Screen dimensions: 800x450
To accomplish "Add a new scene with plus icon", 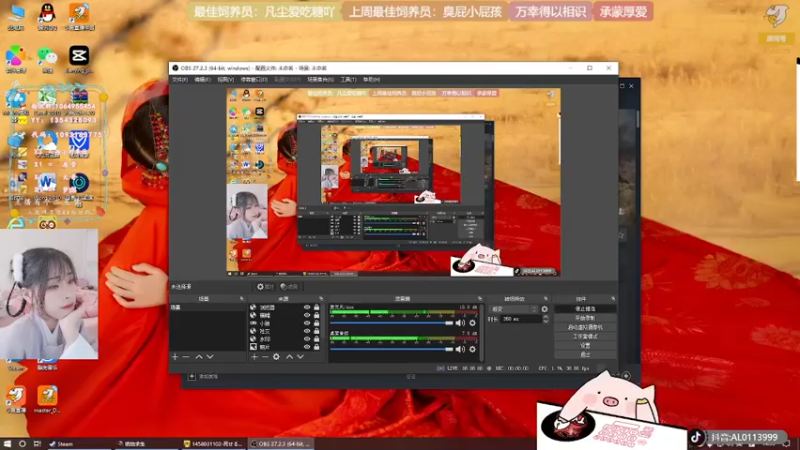I will pos(175,357).
